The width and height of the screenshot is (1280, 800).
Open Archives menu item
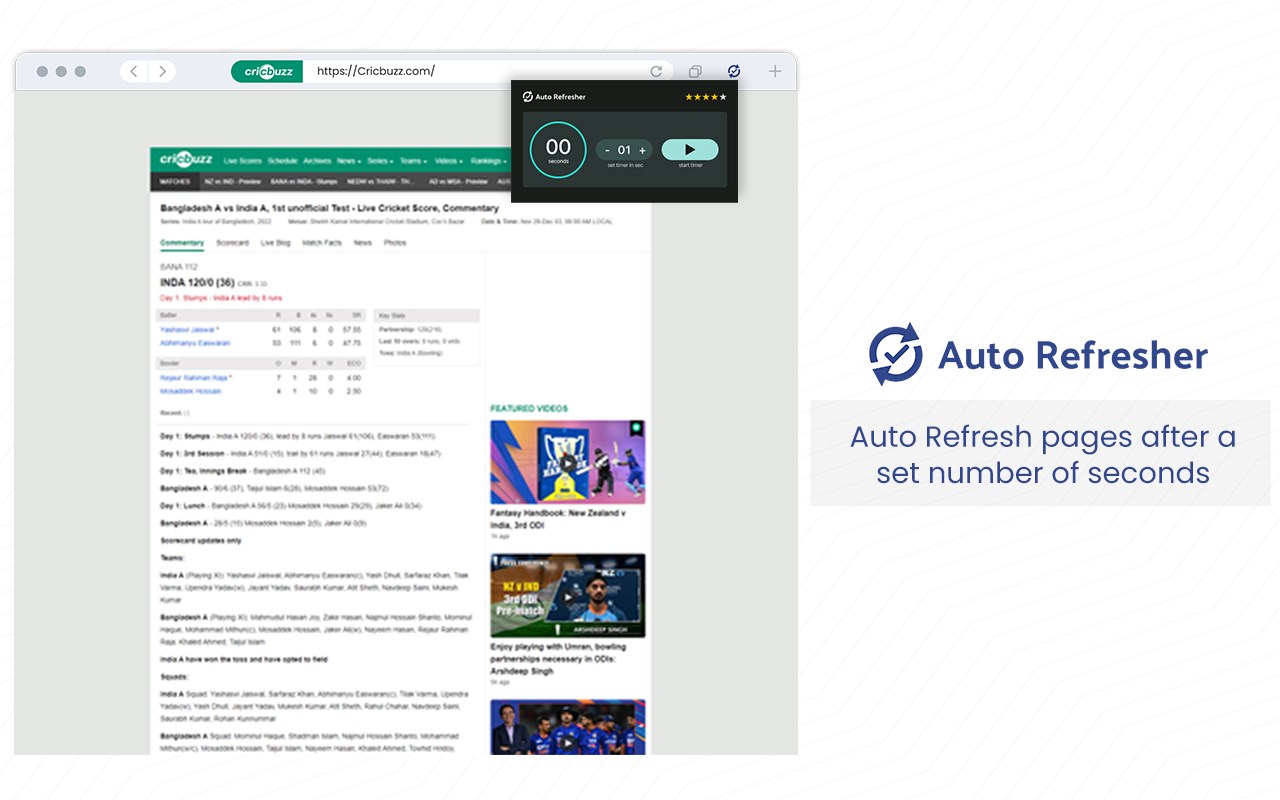pos(317,161)
